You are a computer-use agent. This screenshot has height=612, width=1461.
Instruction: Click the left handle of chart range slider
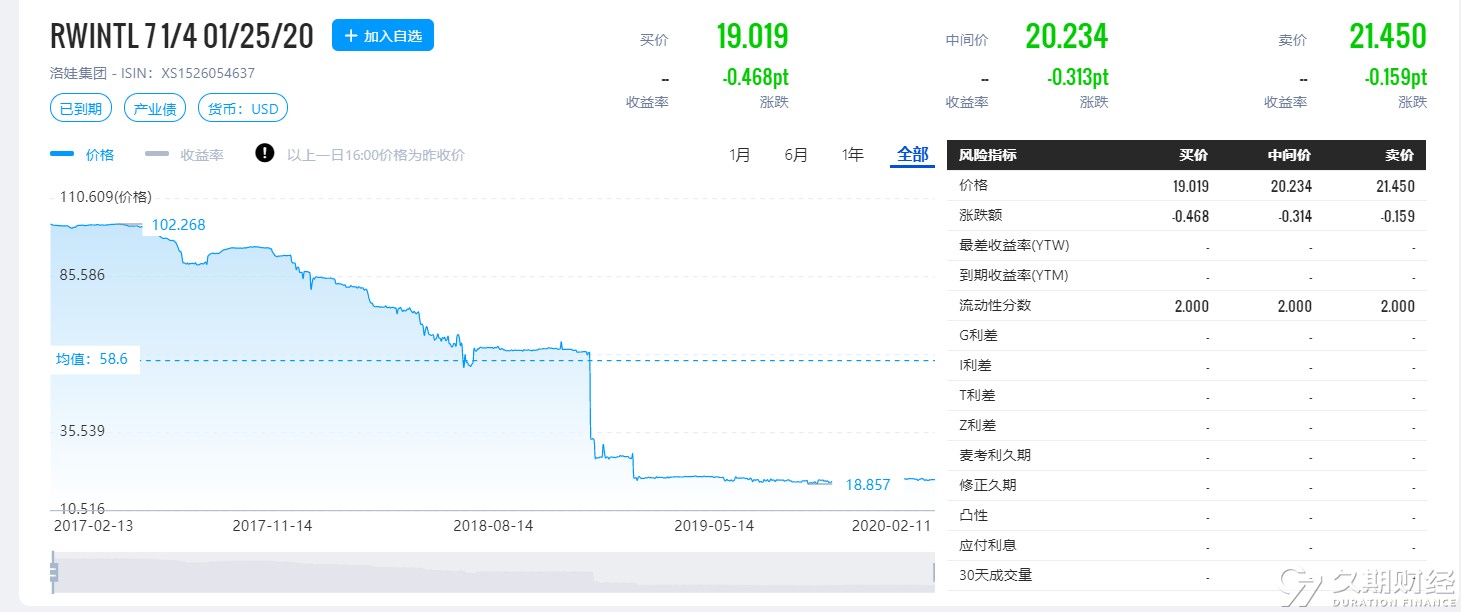tap(54, 572)
